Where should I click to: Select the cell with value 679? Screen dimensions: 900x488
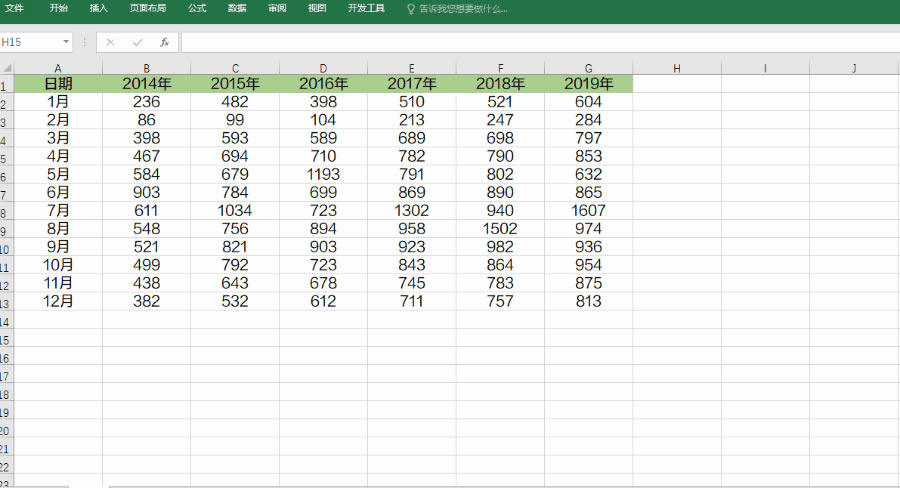click(235, 175)
